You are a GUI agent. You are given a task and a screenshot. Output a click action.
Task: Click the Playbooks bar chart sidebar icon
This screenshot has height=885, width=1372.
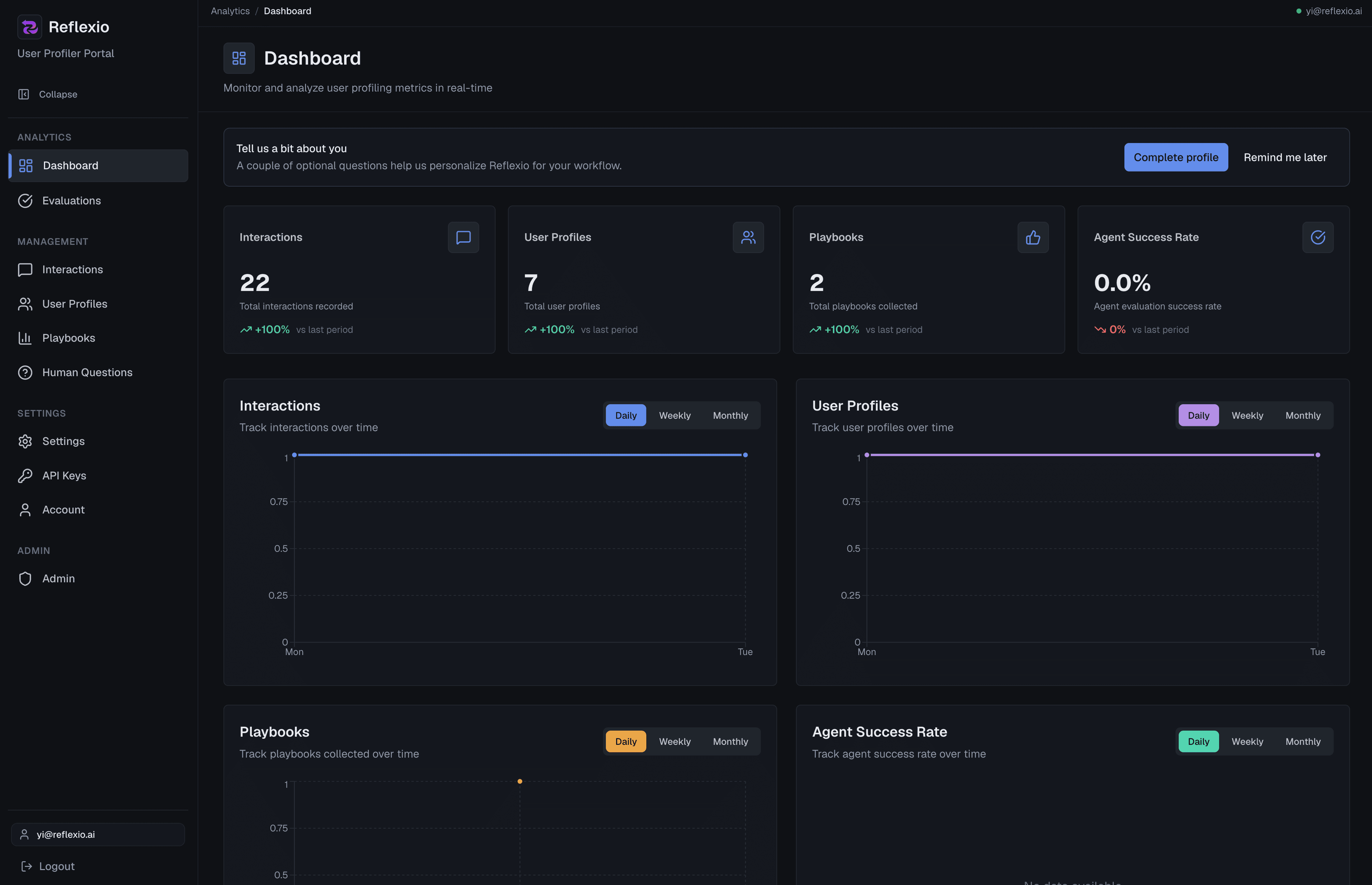tap(25, 338)
